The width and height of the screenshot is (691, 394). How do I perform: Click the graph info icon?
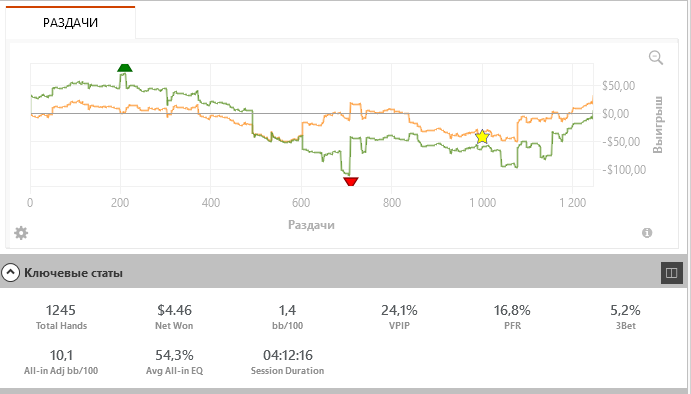coord(646,233)
